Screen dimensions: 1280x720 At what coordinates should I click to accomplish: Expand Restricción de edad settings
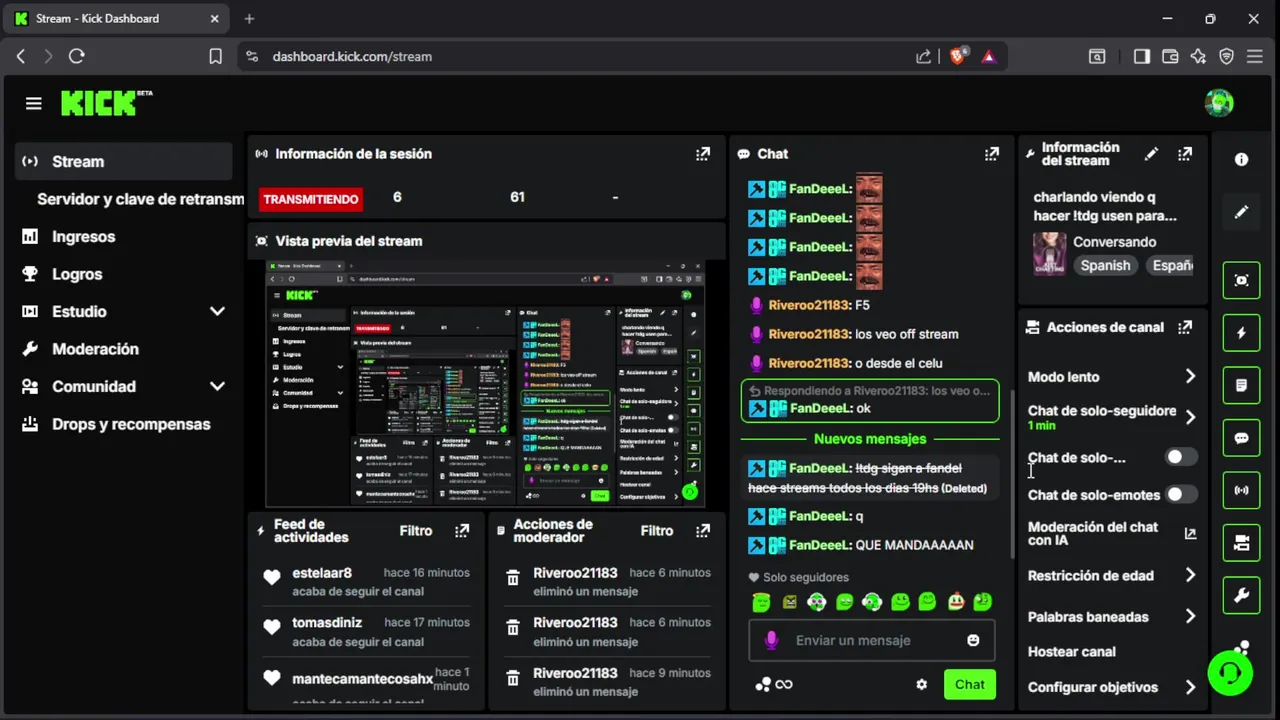click(1190, 575)
